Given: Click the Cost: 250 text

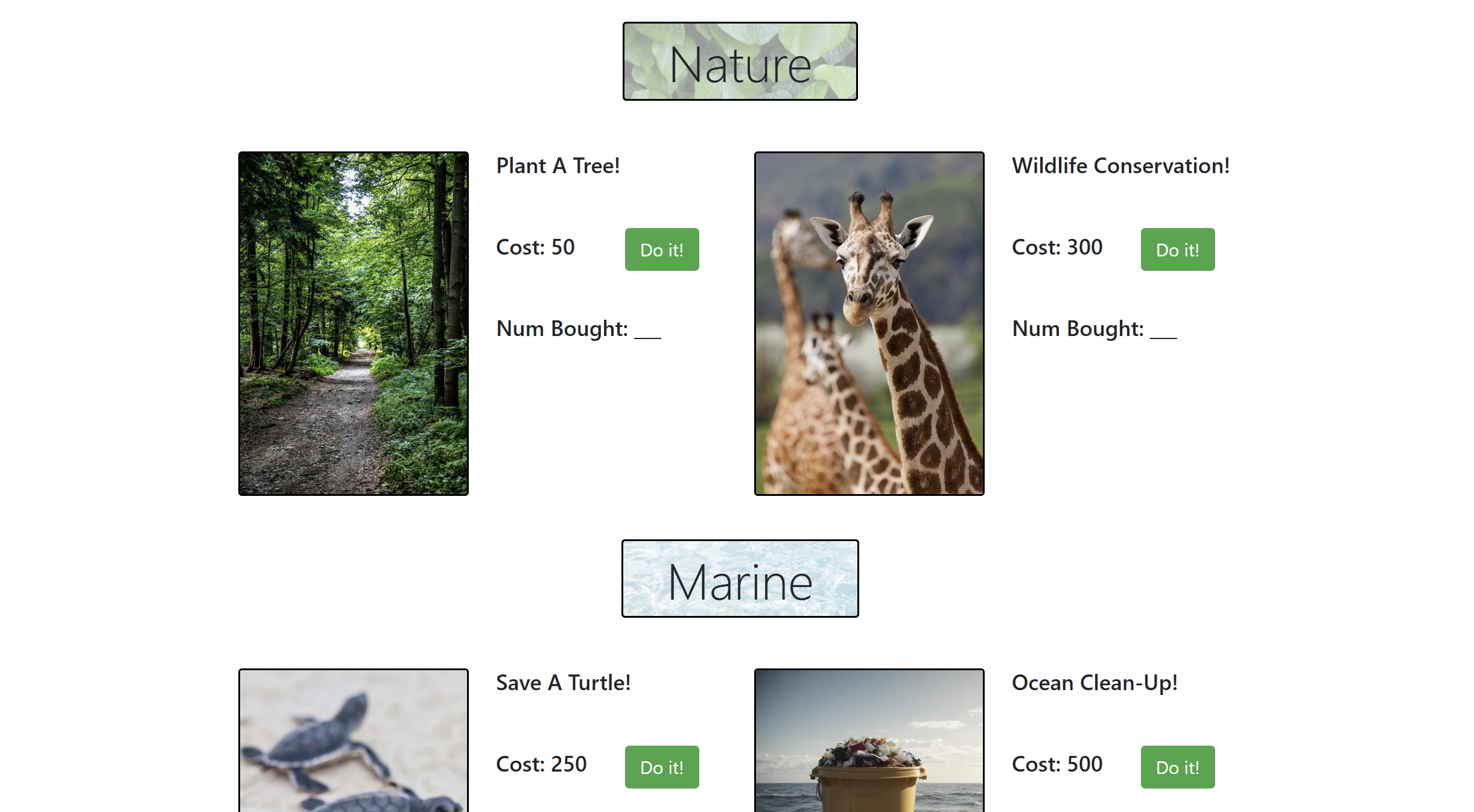Looking at the screenshot, I should [541, 764].
